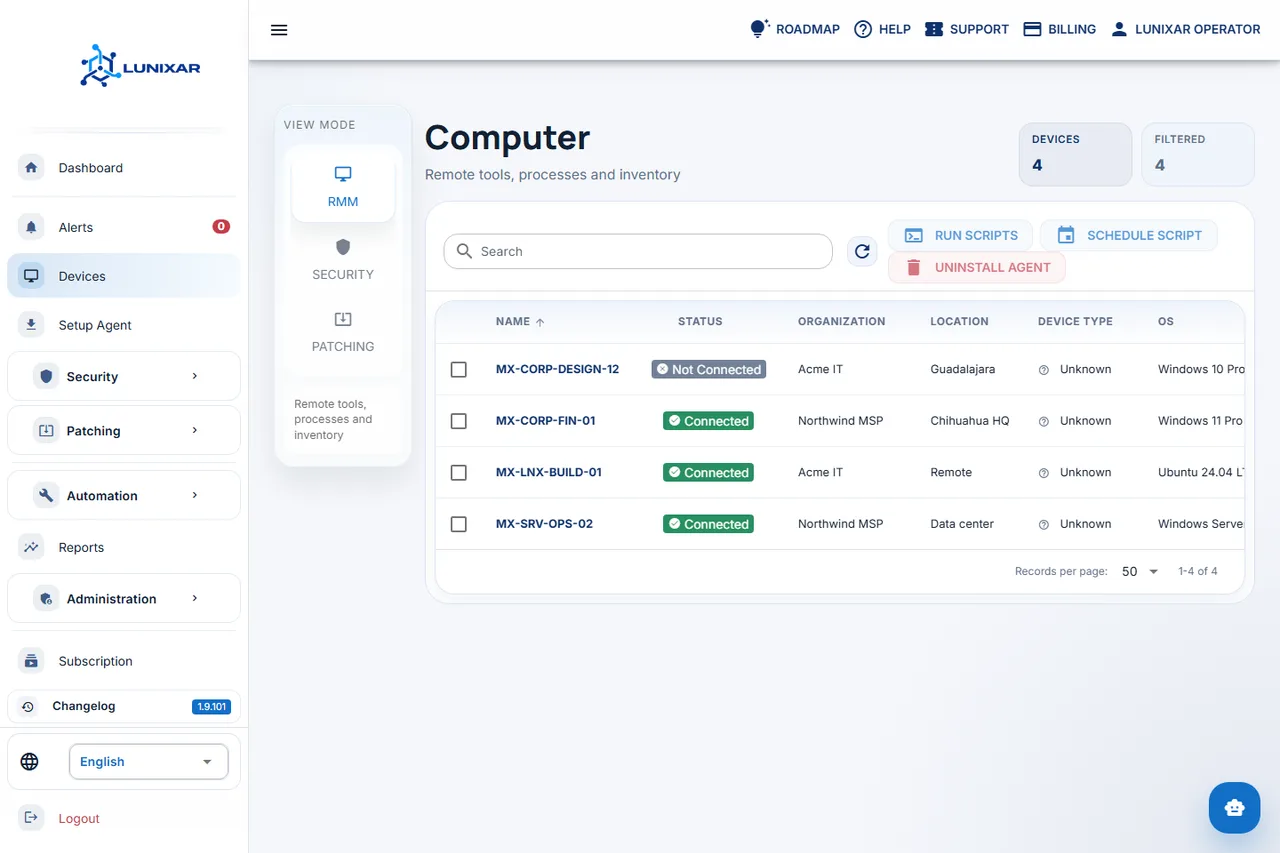1280x853 pixels.
Task: Sort by the Organization column header
Action: pos(841,321)
